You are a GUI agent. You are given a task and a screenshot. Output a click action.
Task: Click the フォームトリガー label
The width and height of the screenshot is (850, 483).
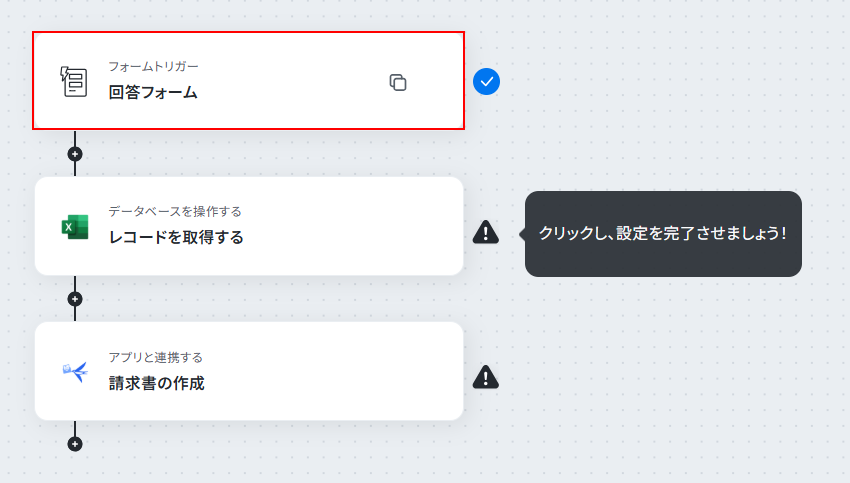[x=153, y=66]
